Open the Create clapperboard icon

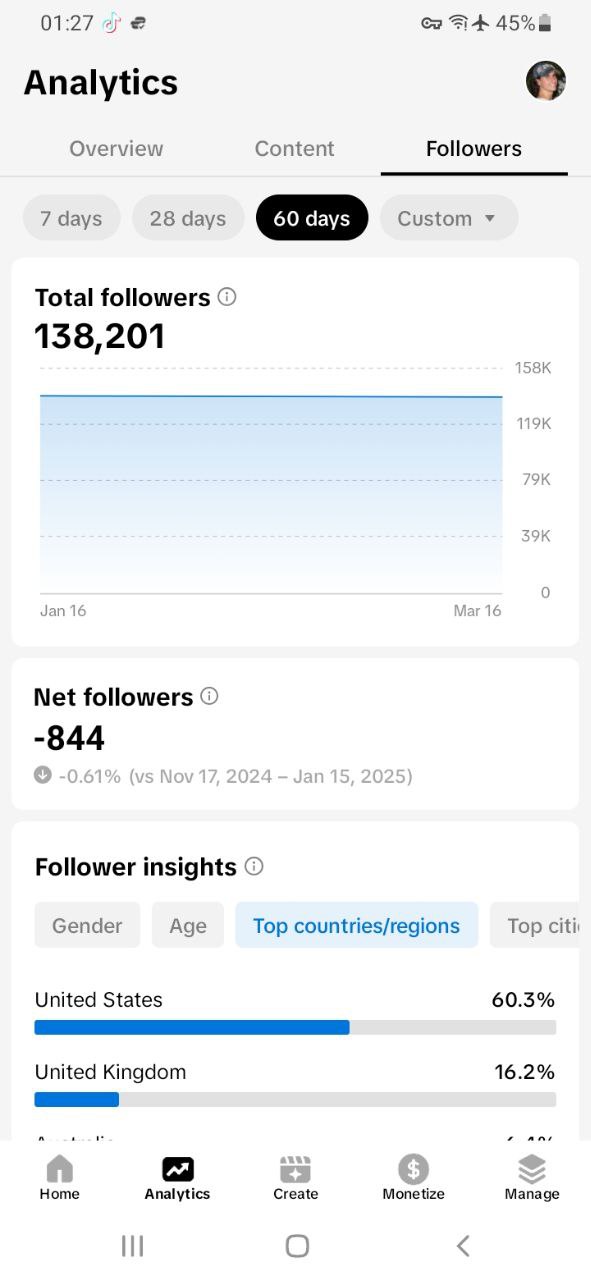(x=296, y=1168)
